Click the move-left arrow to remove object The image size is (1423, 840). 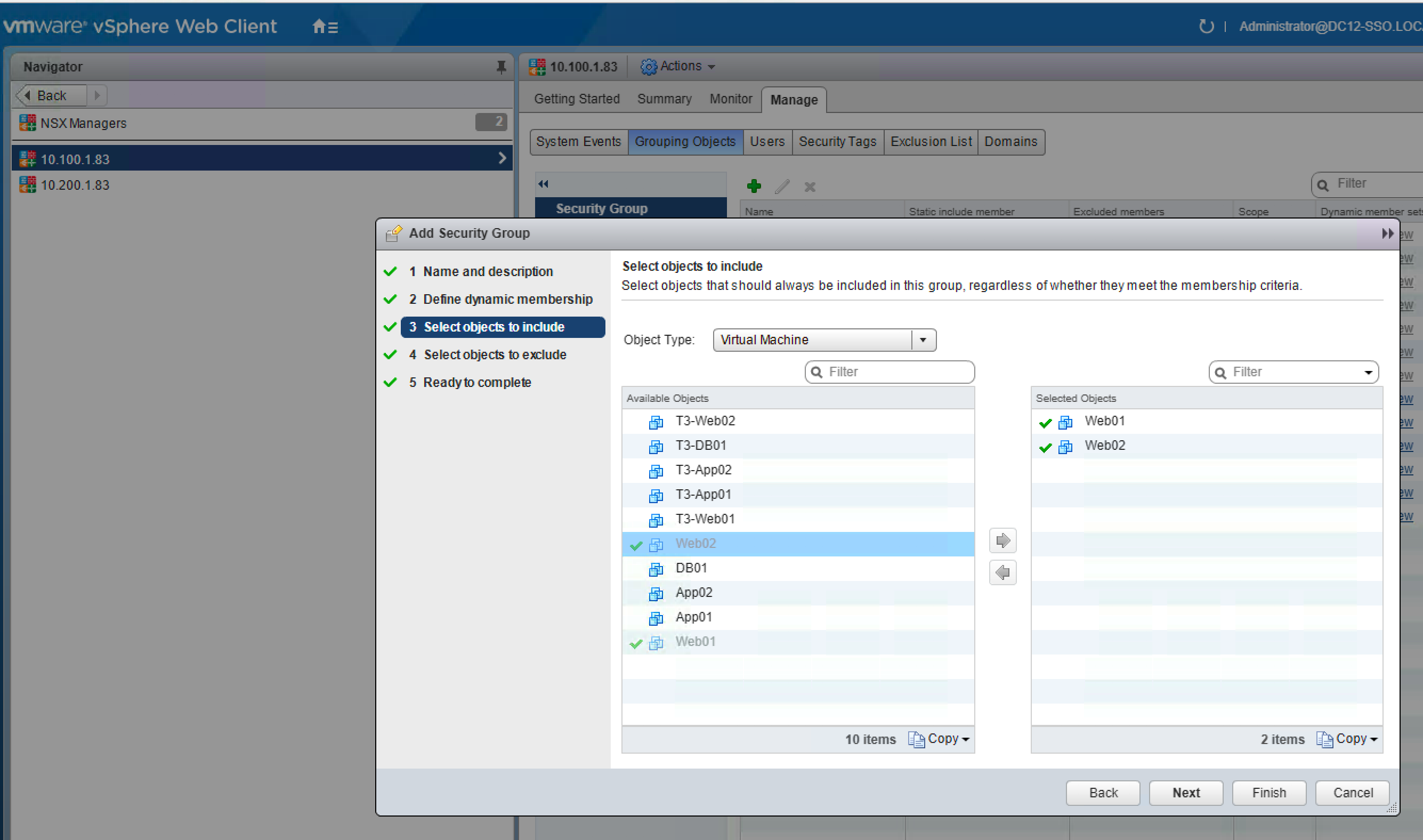pyautogui.click(x=1002, y=572)
